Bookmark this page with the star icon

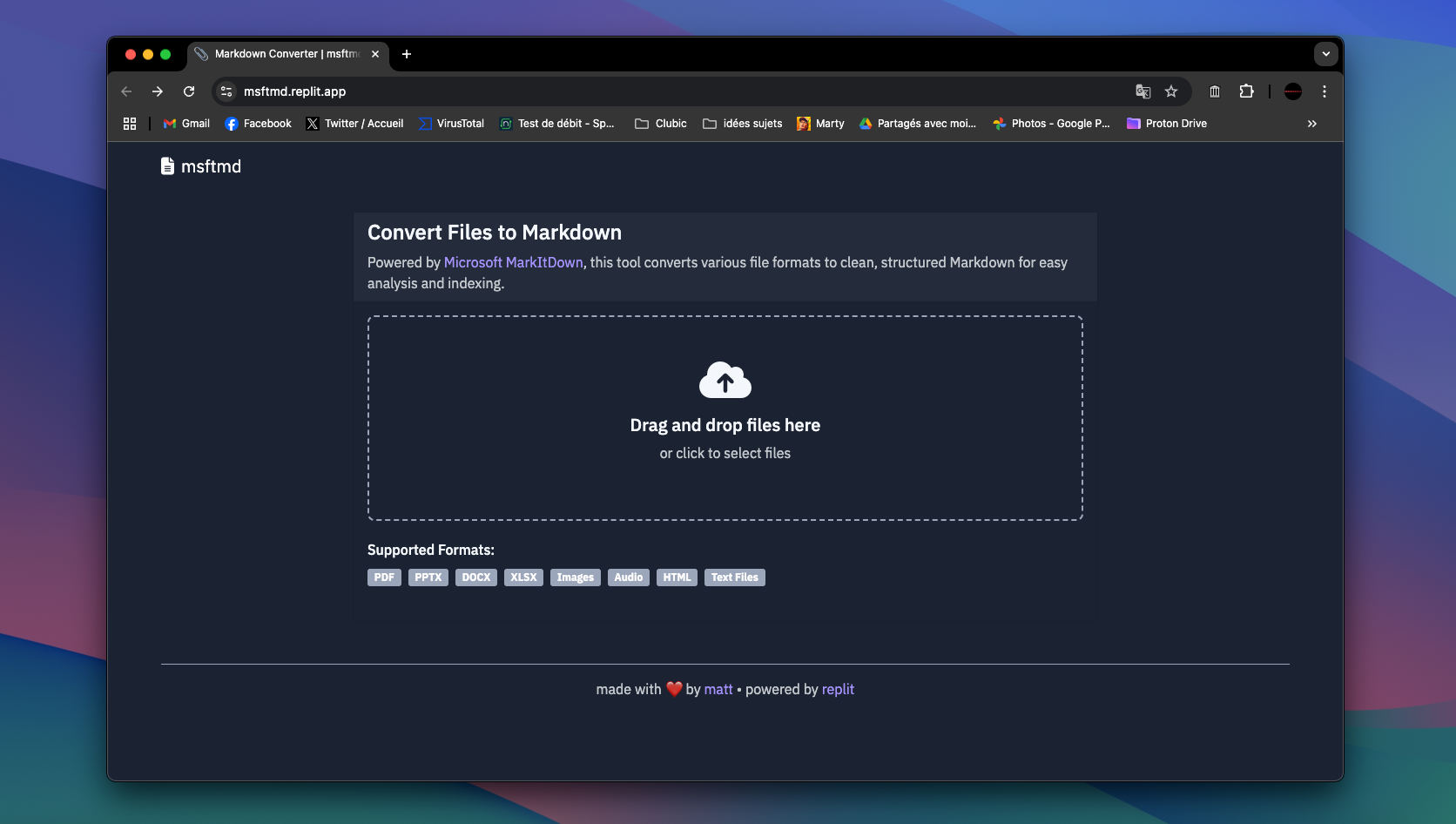[x=1171, y=91]
